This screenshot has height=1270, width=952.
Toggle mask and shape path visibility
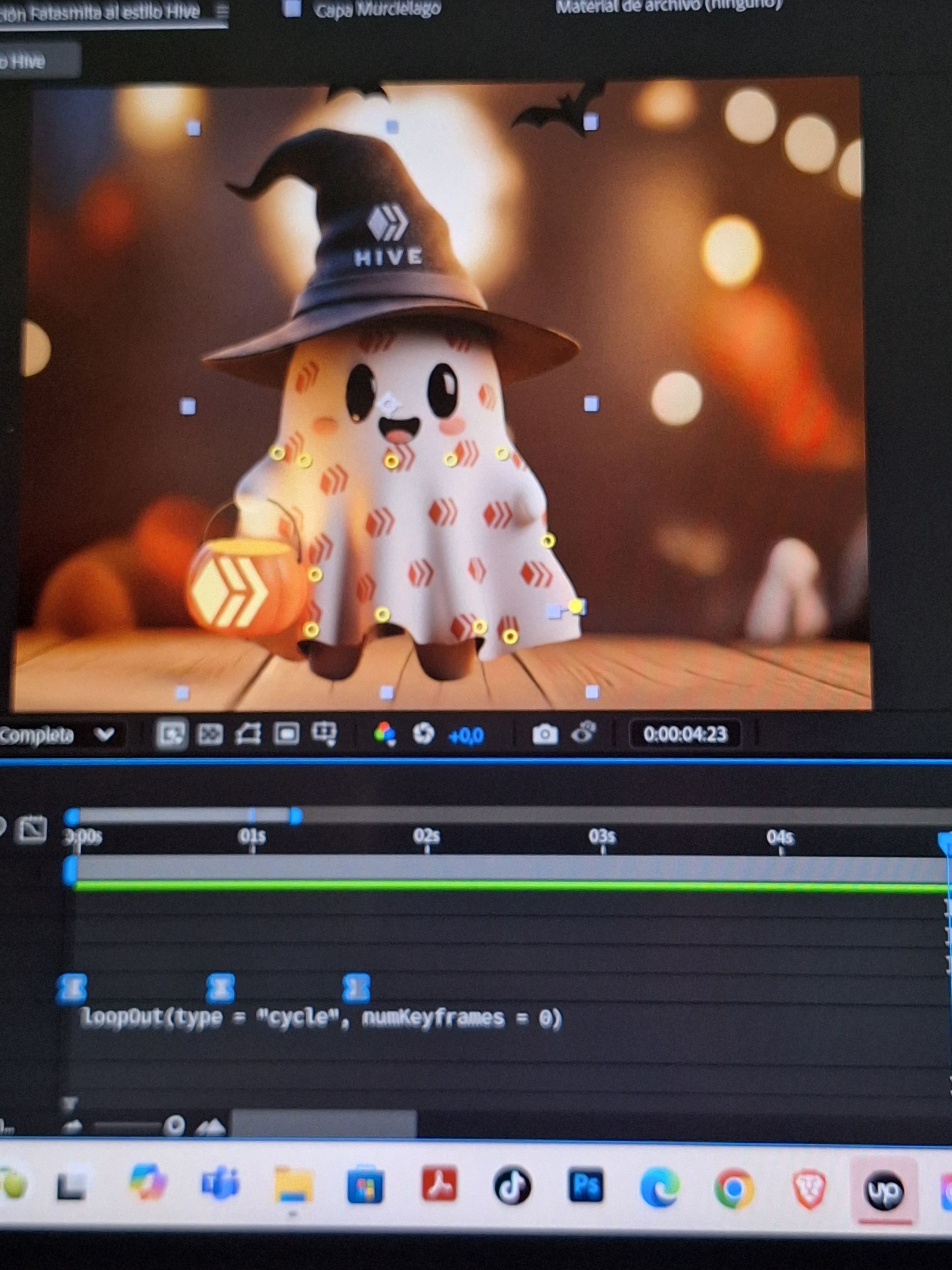[248, 734]
